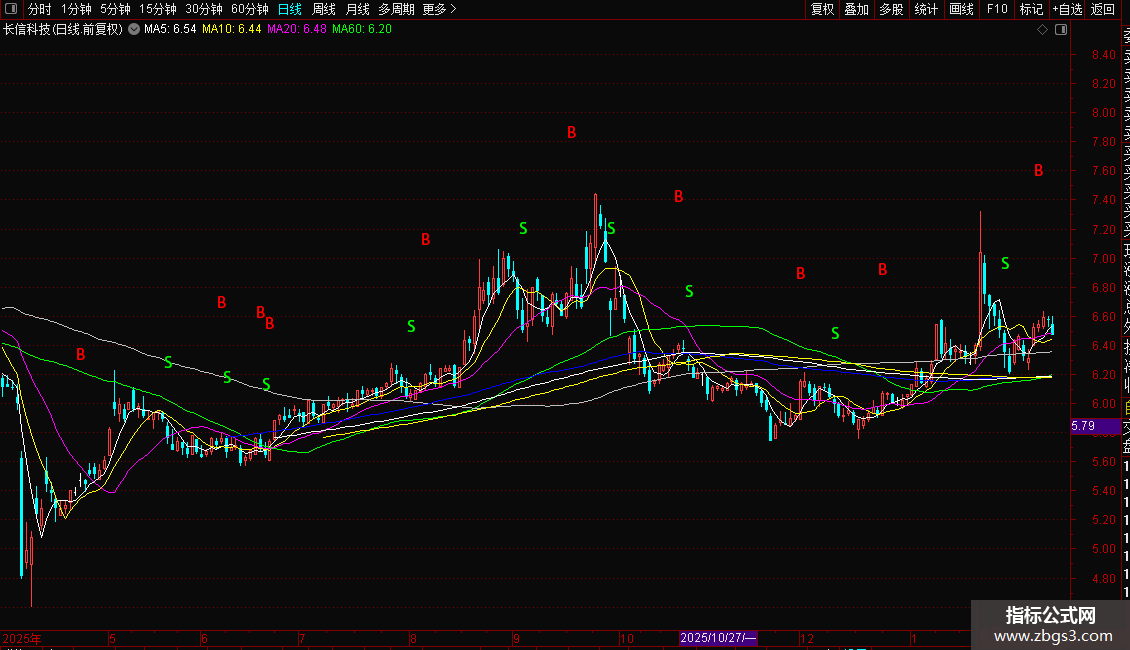Switch to 月线 monthly chart
The height and width of the screenshot is (650, 1130).
[357, 9]
